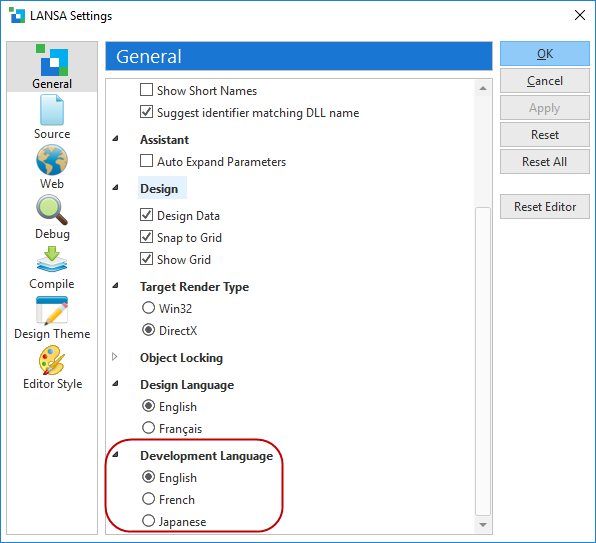Toggle the Auto Expand Parameters checkbox

coord(146,161)
